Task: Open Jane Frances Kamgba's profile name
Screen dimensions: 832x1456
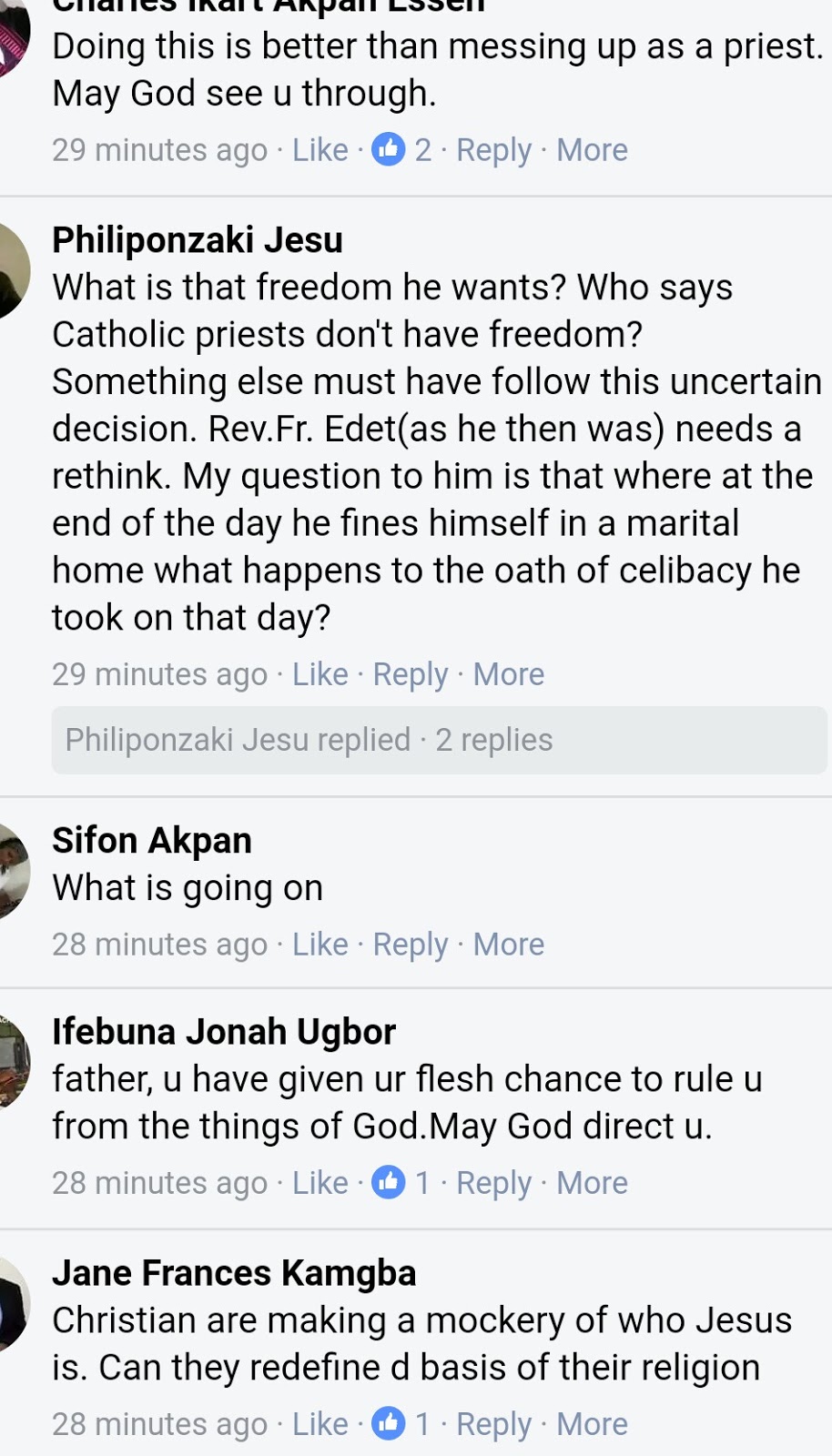Action: click(x=234, y=1273)
